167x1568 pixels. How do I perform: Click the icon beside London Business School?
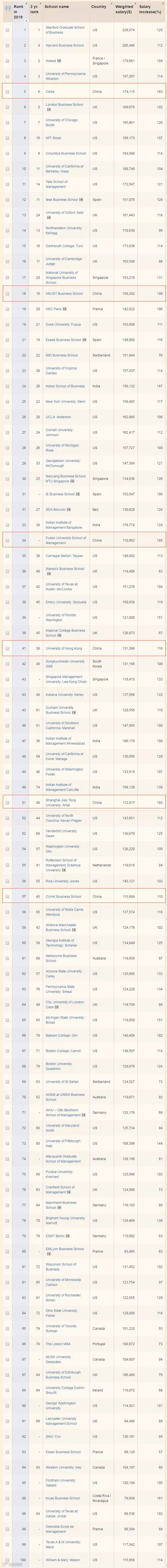point(49,110)
